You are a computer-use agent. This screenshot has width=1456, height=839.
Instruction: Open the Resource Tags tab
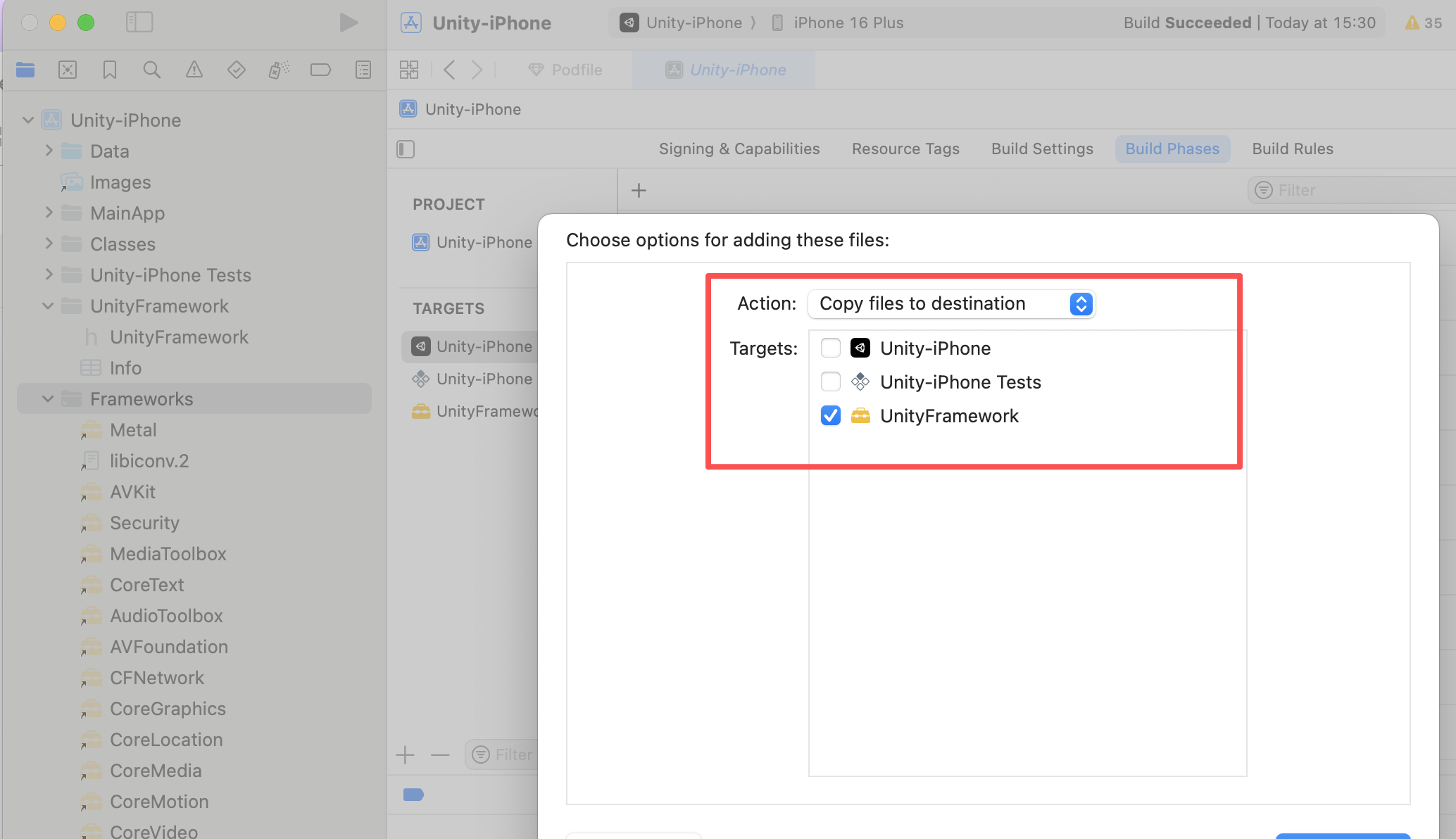pos(905,149)
